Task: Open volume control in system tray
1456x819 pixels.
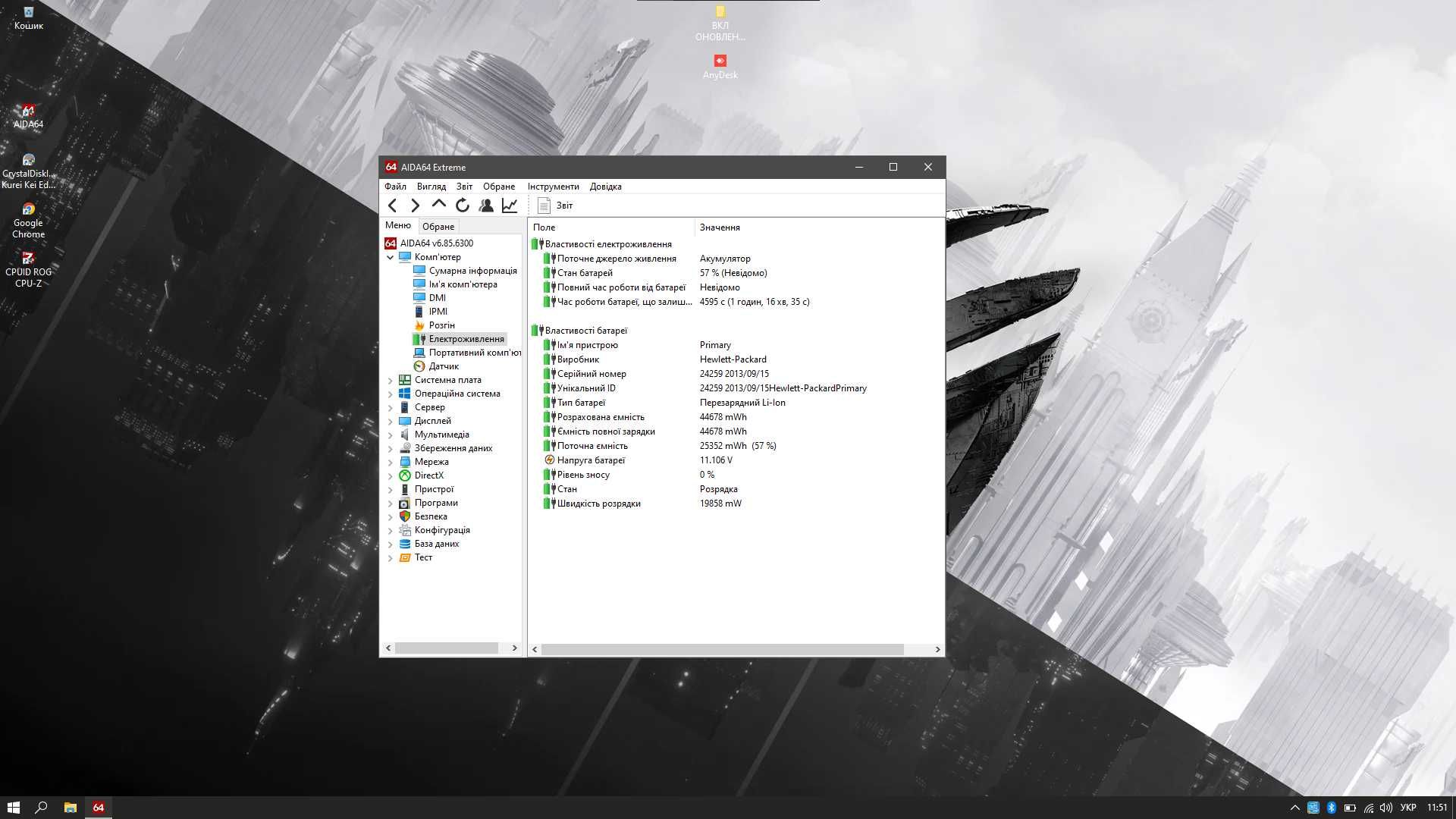Action: [1386, 808]
